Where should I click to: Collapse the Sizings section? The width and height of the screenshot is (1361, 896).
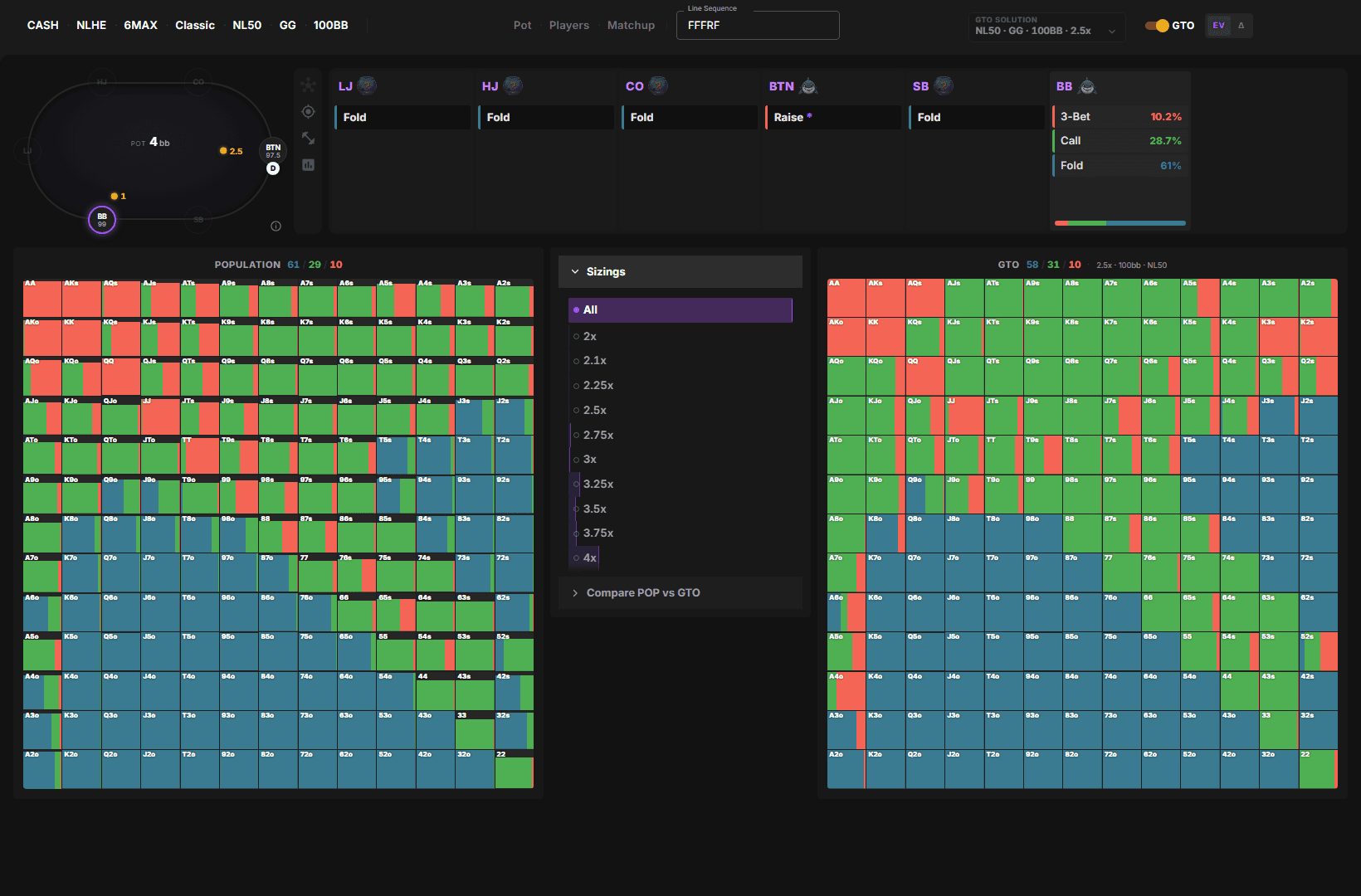pyautogui.click(x=680, y=271)
